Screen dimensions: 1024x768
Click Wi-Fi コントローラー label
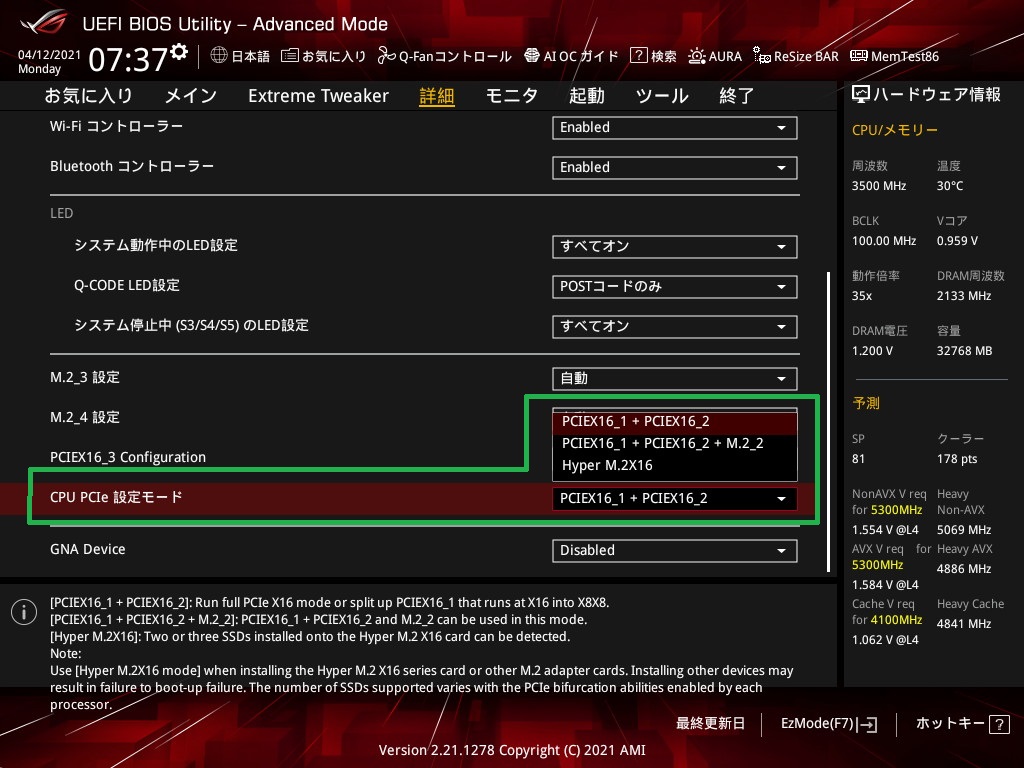(116, 126)
